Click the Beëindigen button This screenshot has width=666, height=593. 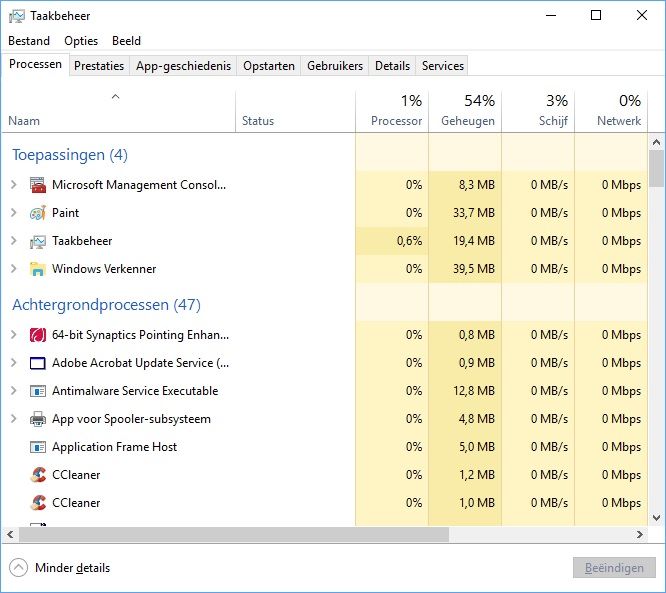pos(614,568)
